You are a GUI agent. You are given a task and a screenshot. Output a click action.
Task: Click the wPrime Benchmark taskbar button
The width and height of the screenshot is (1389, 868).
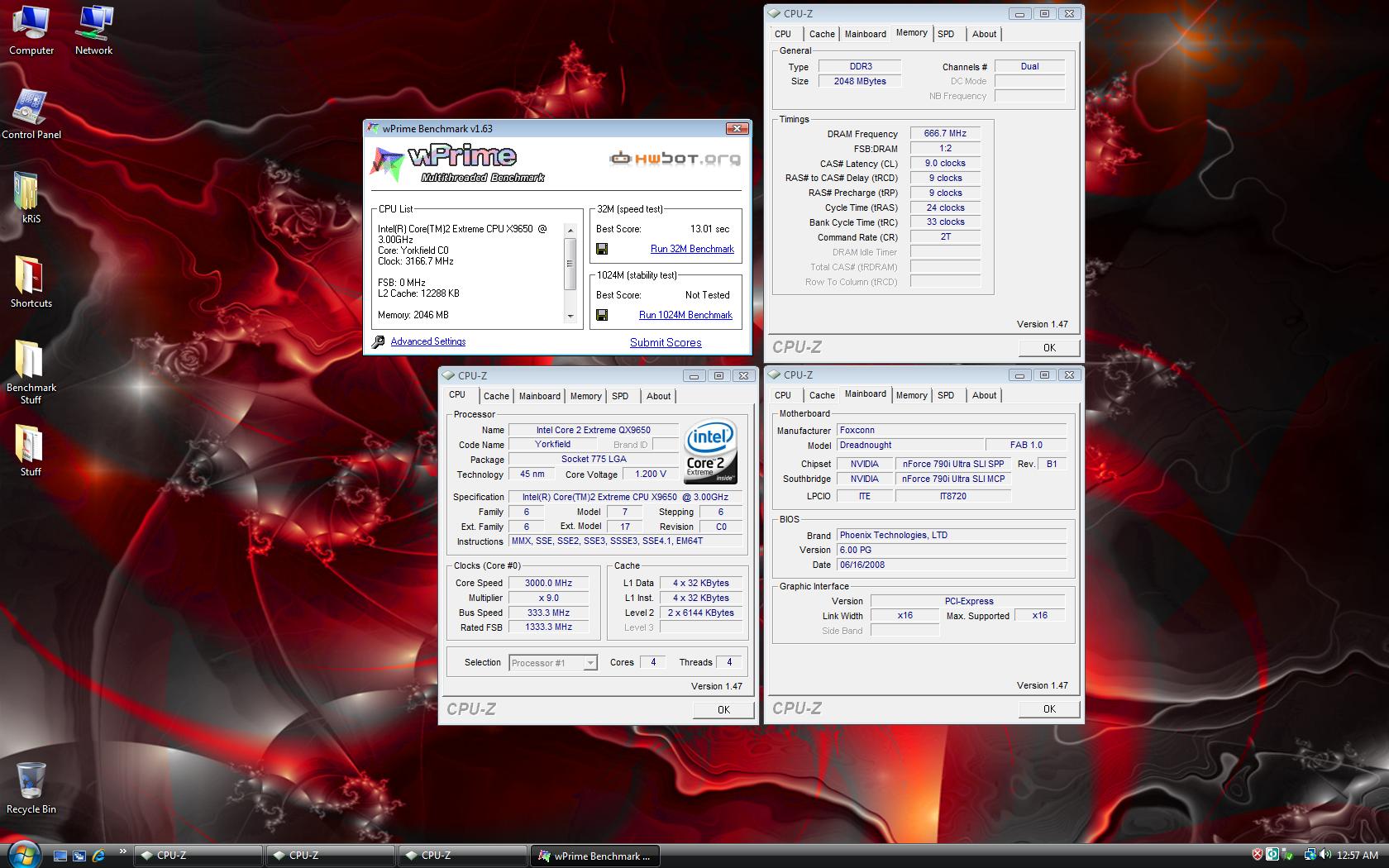pos(594,856)
